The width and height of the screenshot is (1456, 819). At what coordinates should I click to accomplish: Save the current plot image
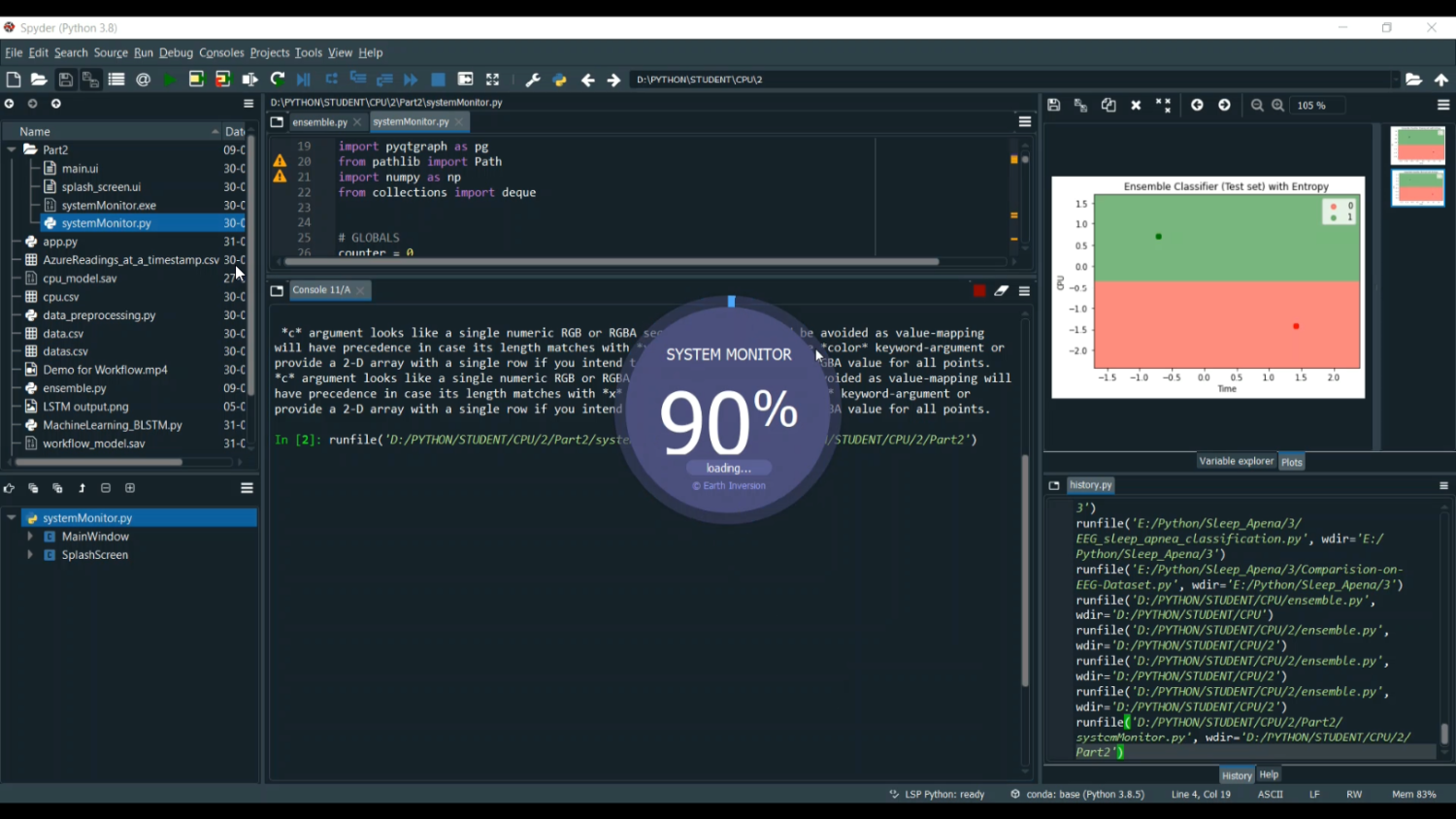pyautogui.click(x=1054, y=105)
